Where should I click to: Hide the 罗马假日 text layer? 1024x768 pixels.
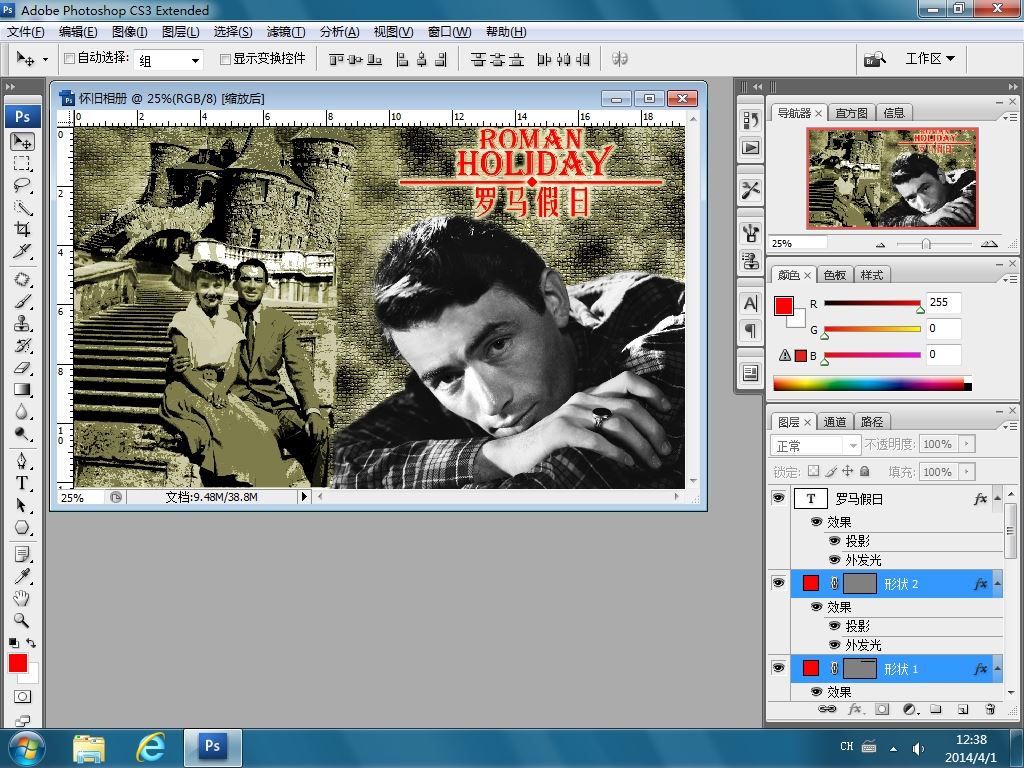coord(778,498)
